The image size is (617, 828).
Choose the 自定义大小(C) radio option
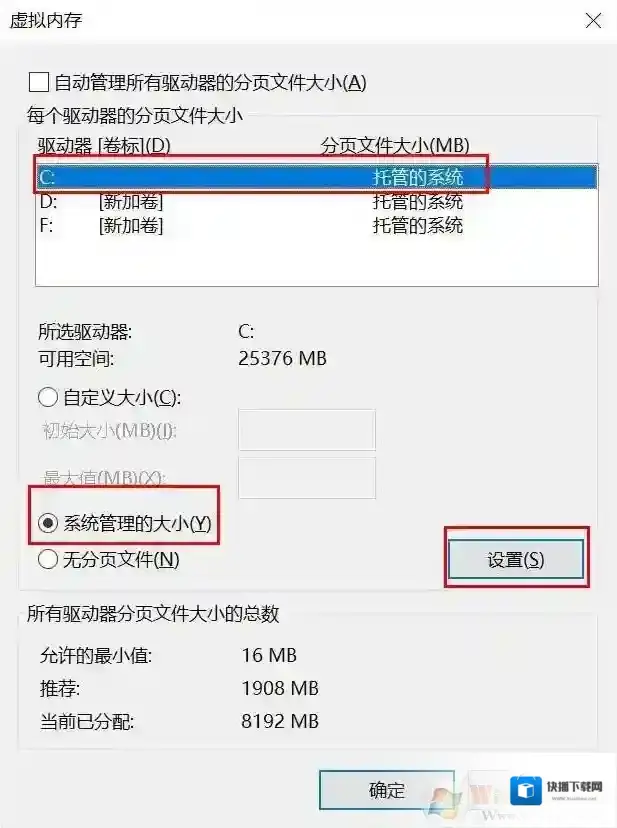(48, 397)
